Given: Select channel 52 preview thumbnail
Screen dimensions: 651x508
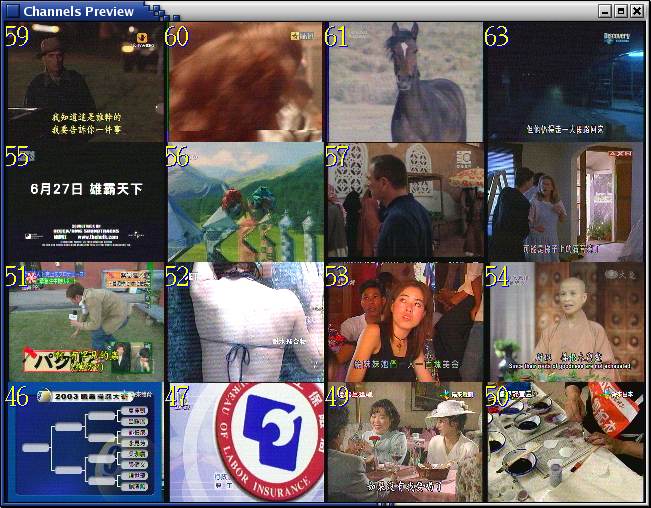Looking at the screenshot, I should (244, 322).
